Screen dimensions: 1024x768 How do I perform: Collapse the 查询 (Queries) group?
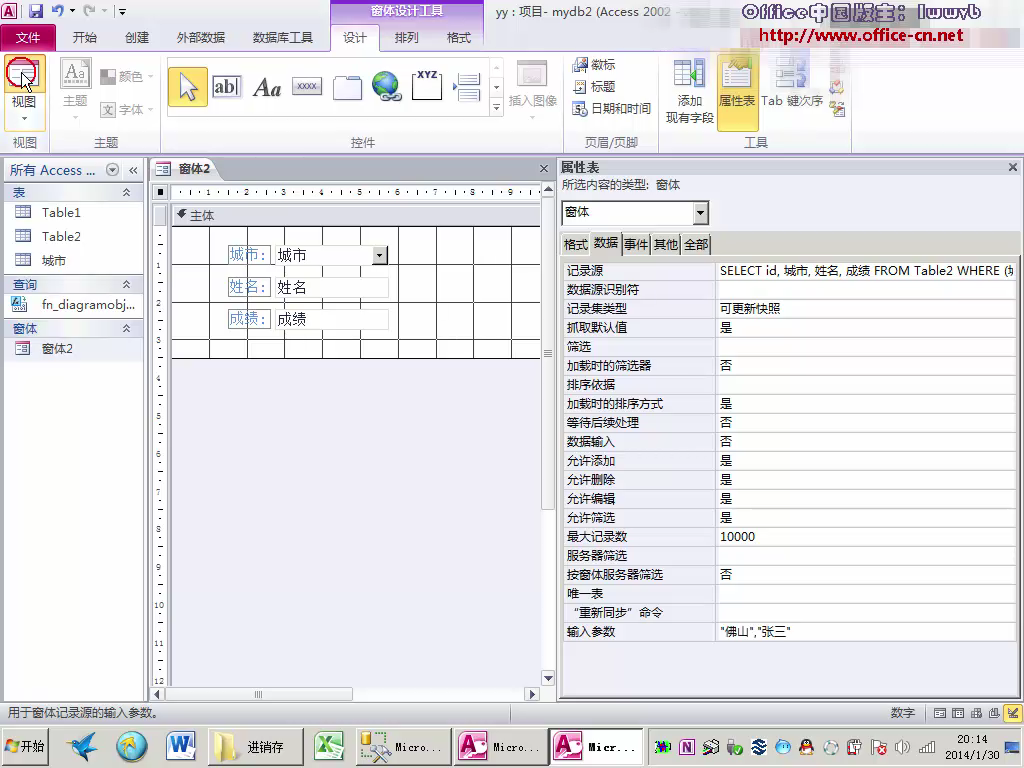(x=127, y=285)
